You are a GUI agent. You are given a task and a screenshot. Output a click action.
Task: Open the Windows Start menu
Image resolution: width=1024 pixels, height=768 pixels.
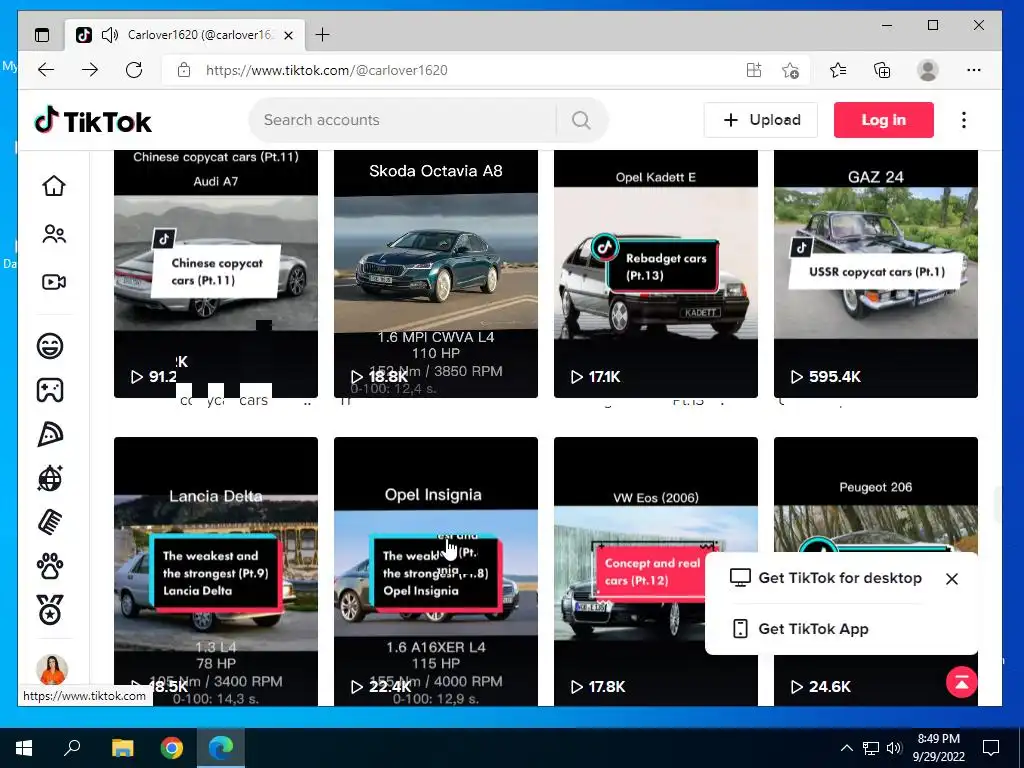click(24, 748)
